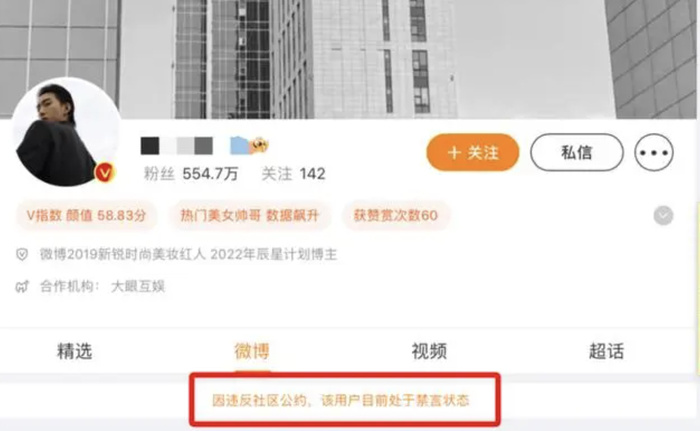Switch to the 超话 tab
This screenshot has height=431, width=700.
[x=606, y=351]
